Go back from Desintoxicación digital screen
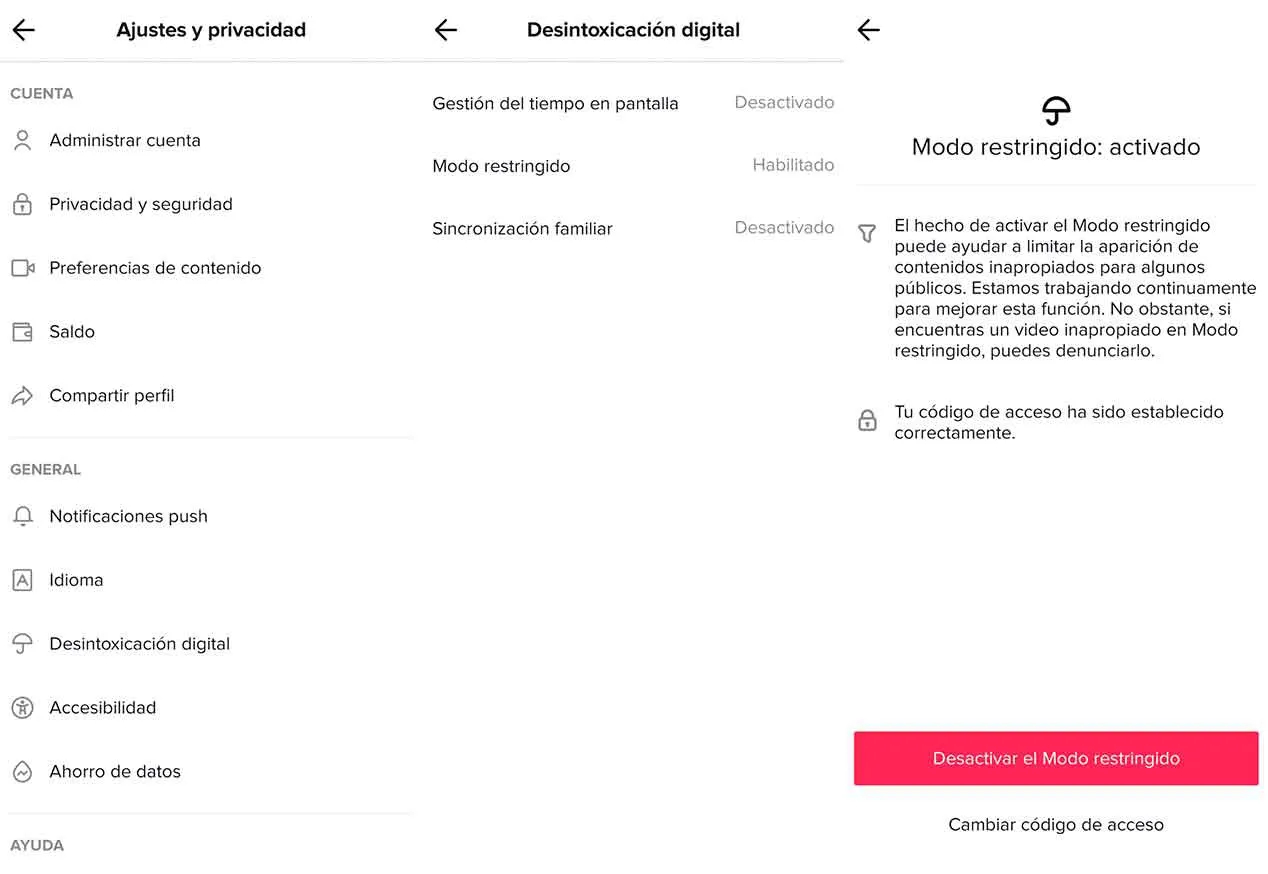 pyautogui.click(x=446, y=30)
